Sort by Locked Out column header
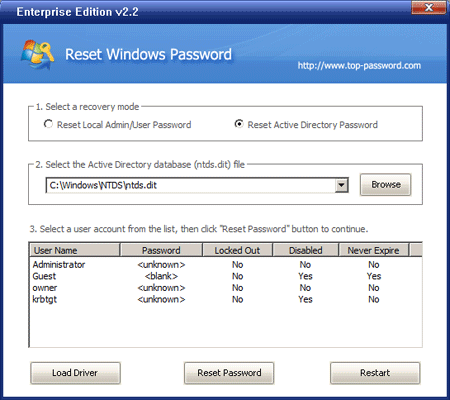 click(x=237, y=250)
